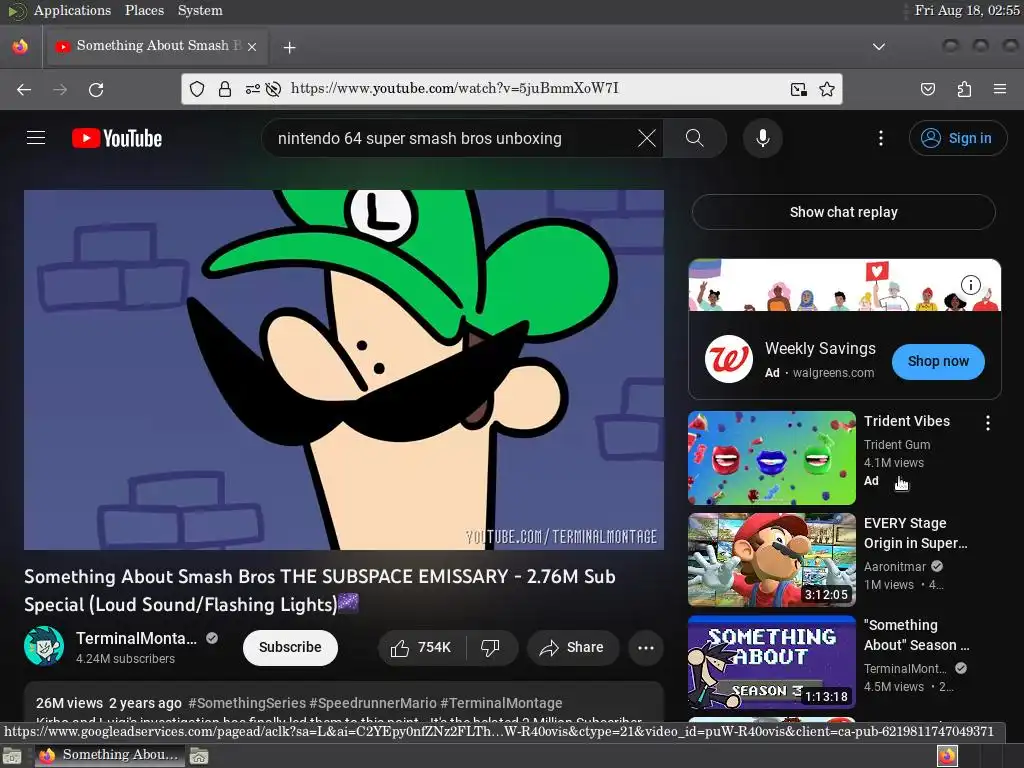The width and height of the screenshot is (1024, 768).
Task: Like the video (754K)
Action: 421,647
